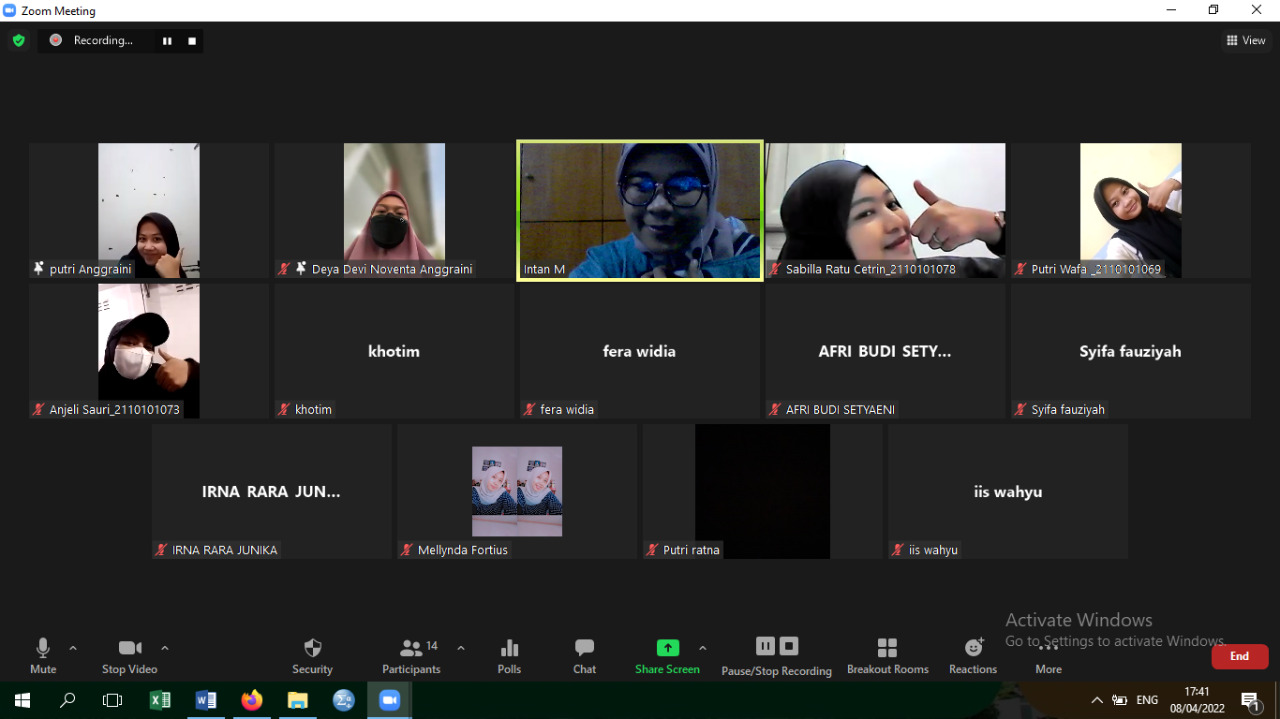Click muted mic icon beside iis wahyu
1280x719 pixels.
(898, 550)
